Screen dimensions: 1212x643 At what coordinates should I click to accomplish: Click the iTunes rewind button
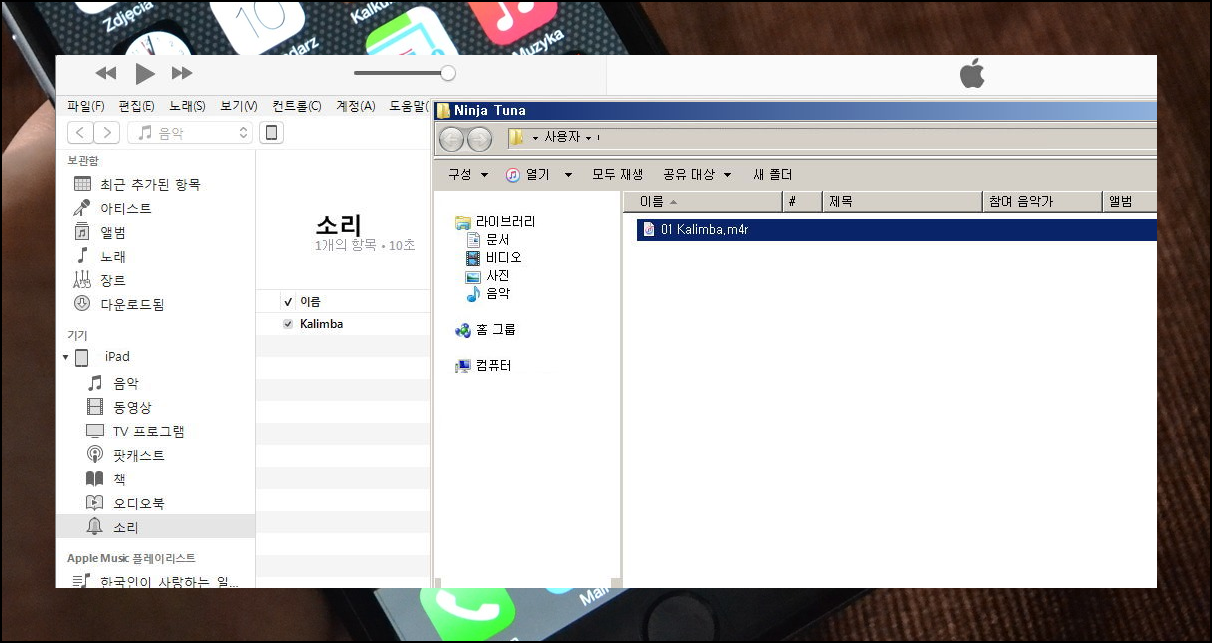[x=105, y=73]
